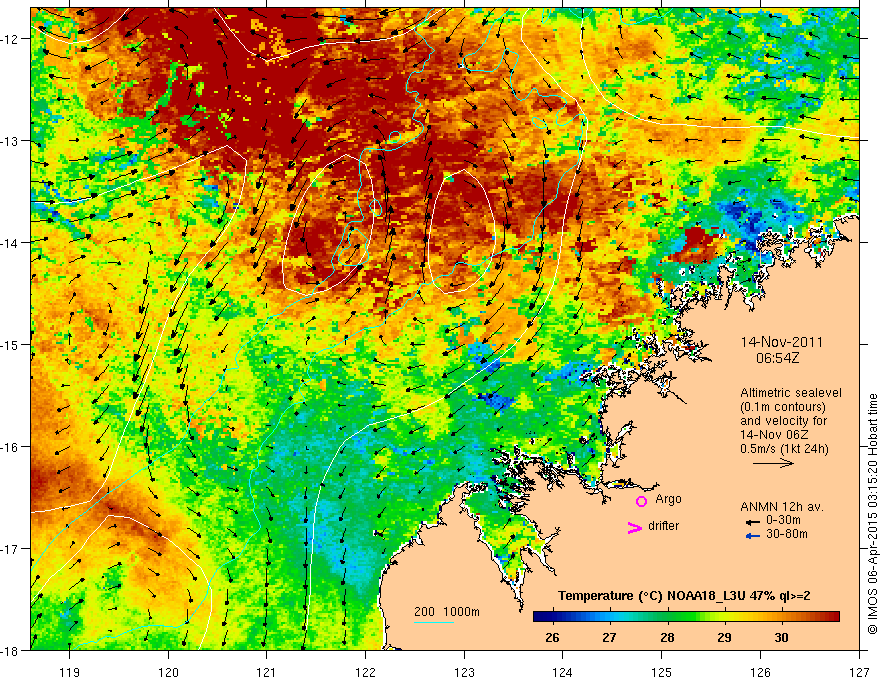Click the temperature color bar

point(686,616)
